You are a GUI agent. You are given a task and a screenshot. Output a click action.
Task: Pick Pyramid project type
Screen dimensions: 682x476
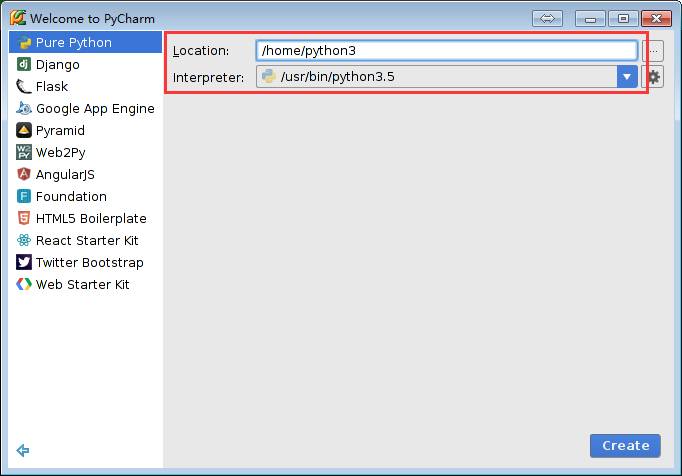point(85,131)
